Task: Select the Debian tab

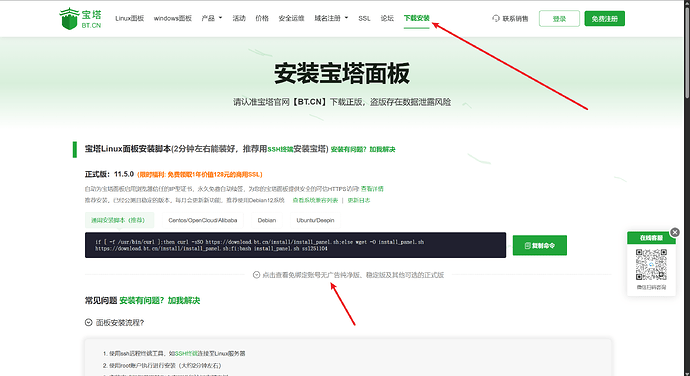Action: tap(267, 220)
